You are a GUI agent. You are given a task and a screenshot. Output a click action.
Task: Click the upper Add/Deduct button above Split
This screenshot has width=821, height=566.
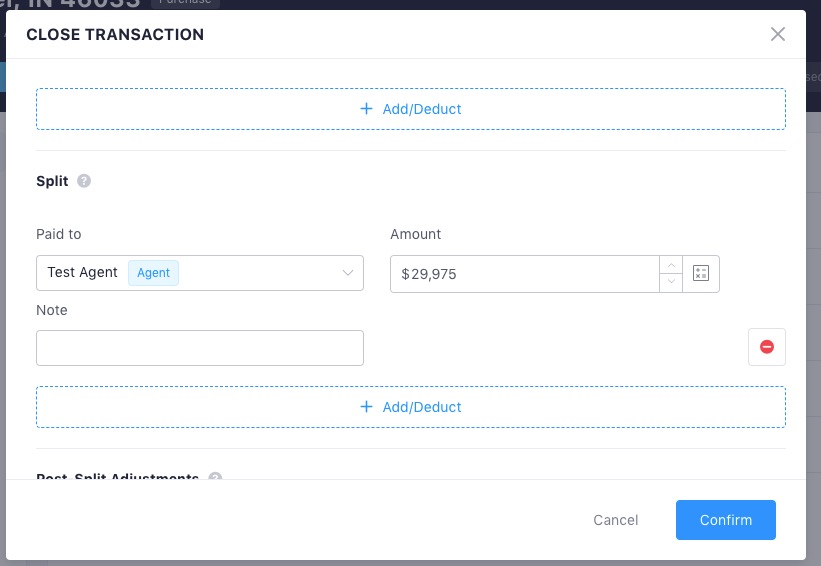[410, 109]
